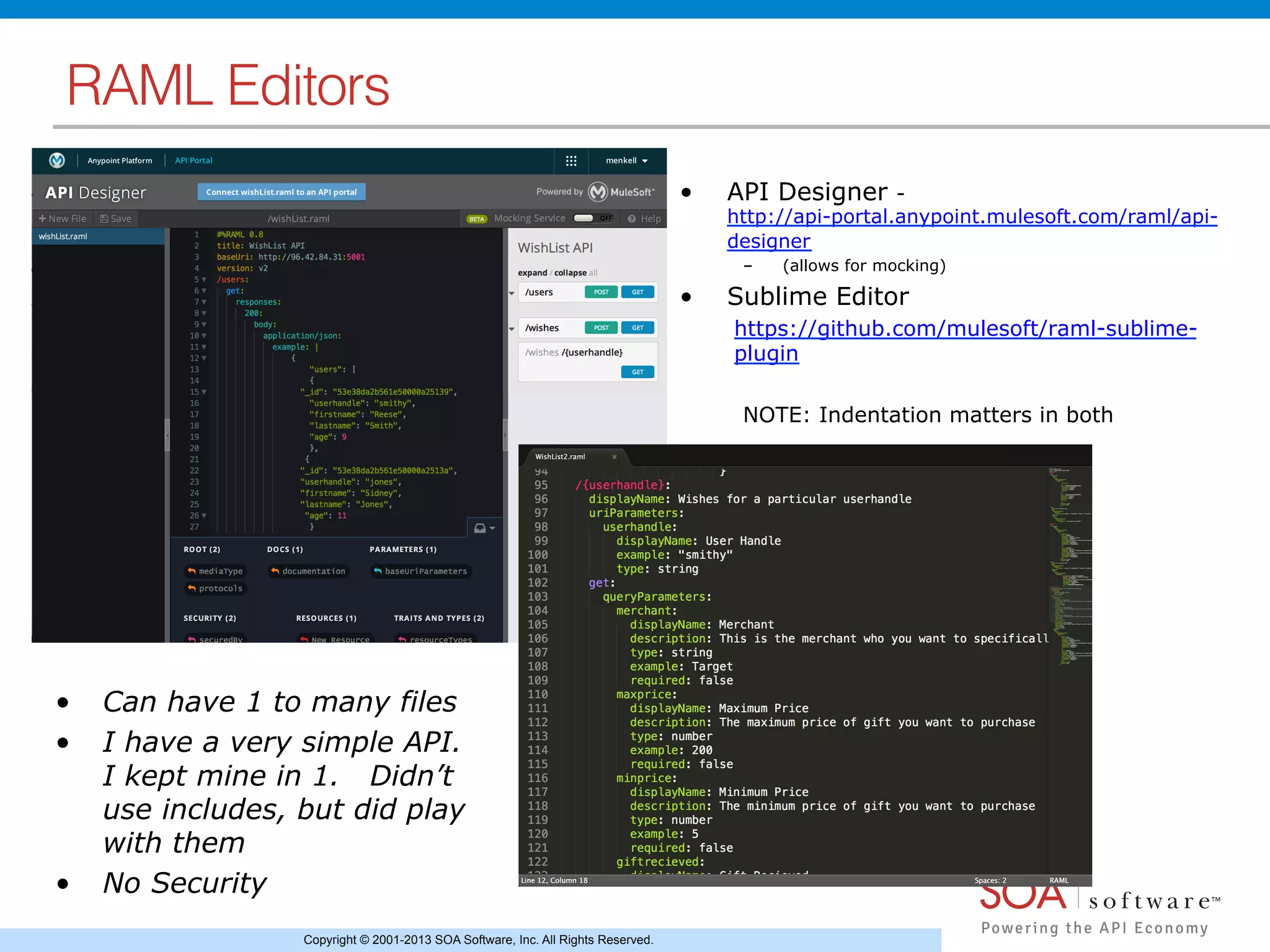The image size is (1270, 952).
Task: Click the PARAMETERS (1) shelf heading
Action: pos(403,550)
